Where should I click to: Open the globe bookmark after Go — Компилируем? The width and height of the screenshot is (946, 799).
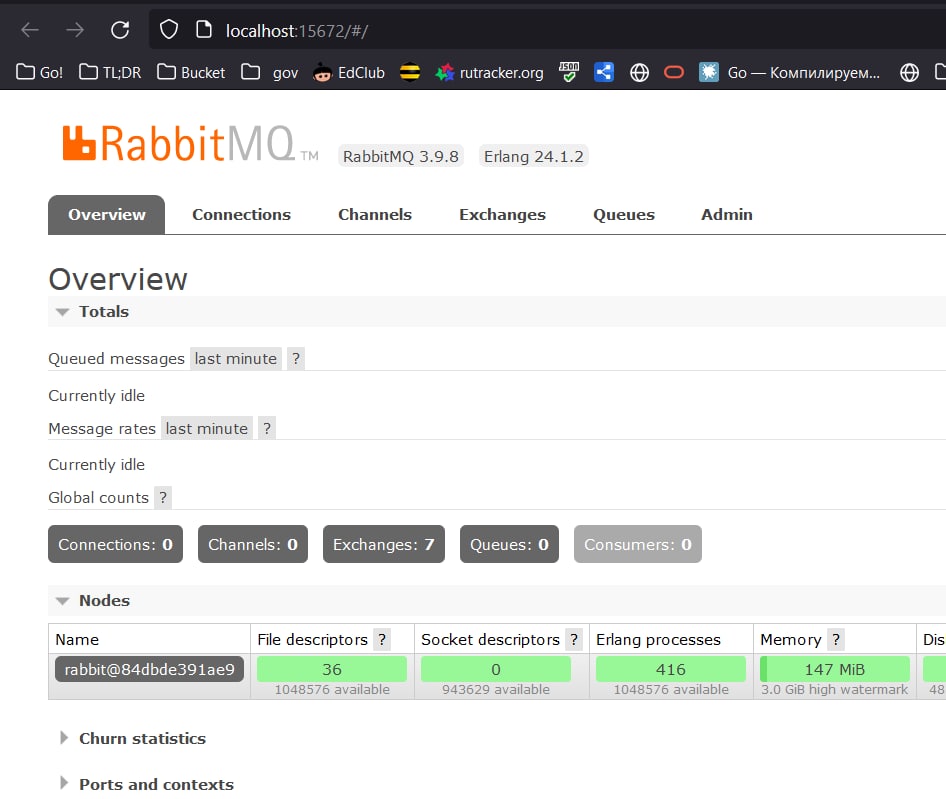click(x=909, y=72)
